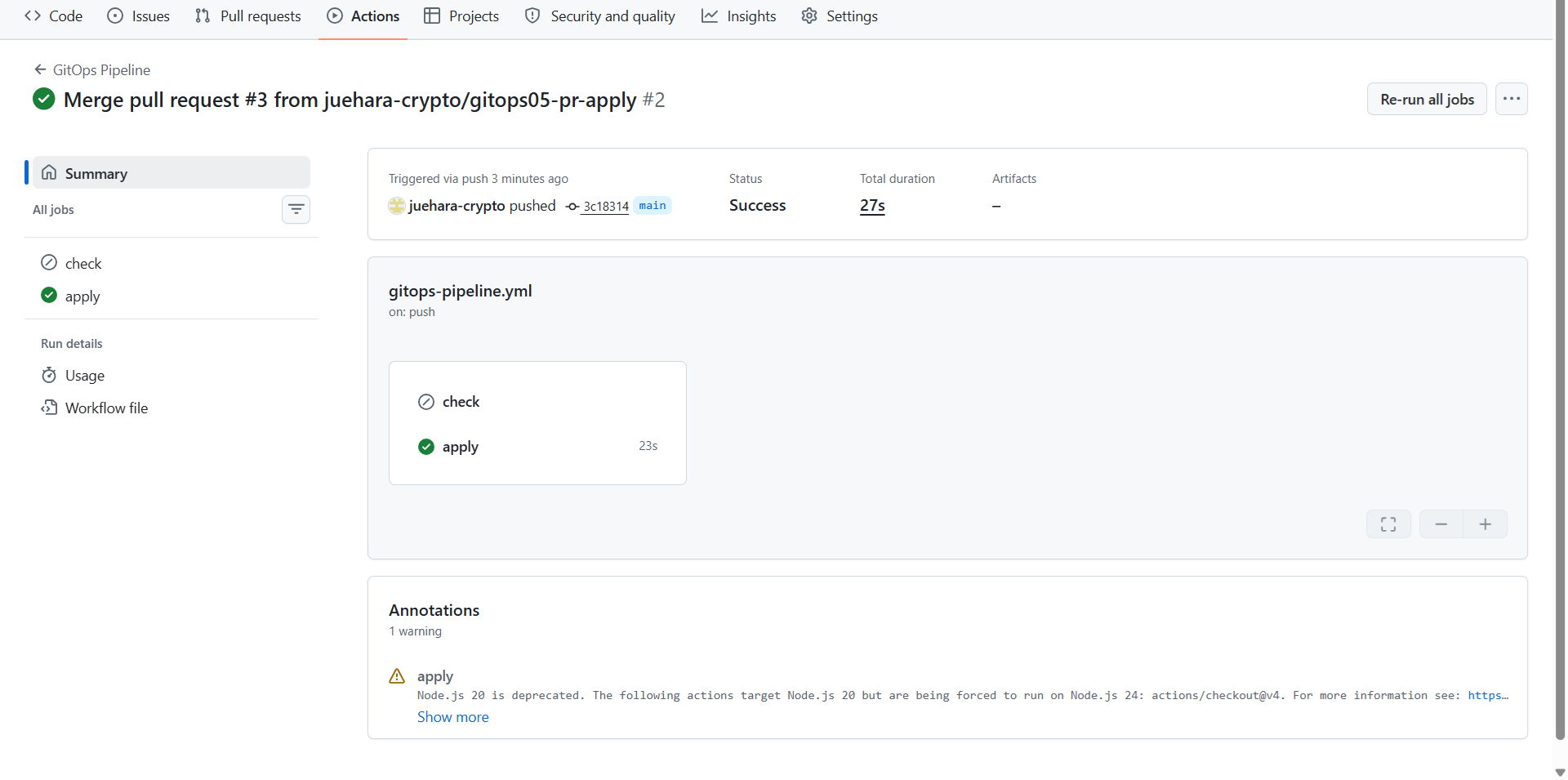Click the back arrow to GitOps Pipeline
The width and height of the screenshot is (1568, 780).
pyautogui.click(x=40, y=69)
